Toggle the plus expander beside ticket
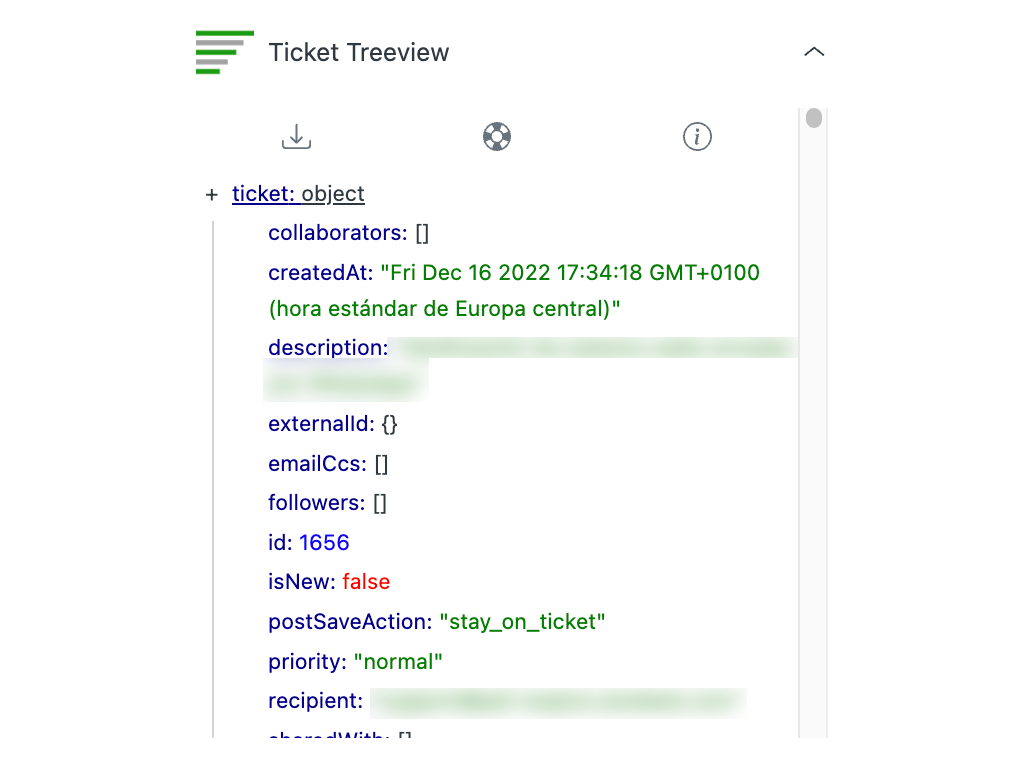 coord(211,195)
